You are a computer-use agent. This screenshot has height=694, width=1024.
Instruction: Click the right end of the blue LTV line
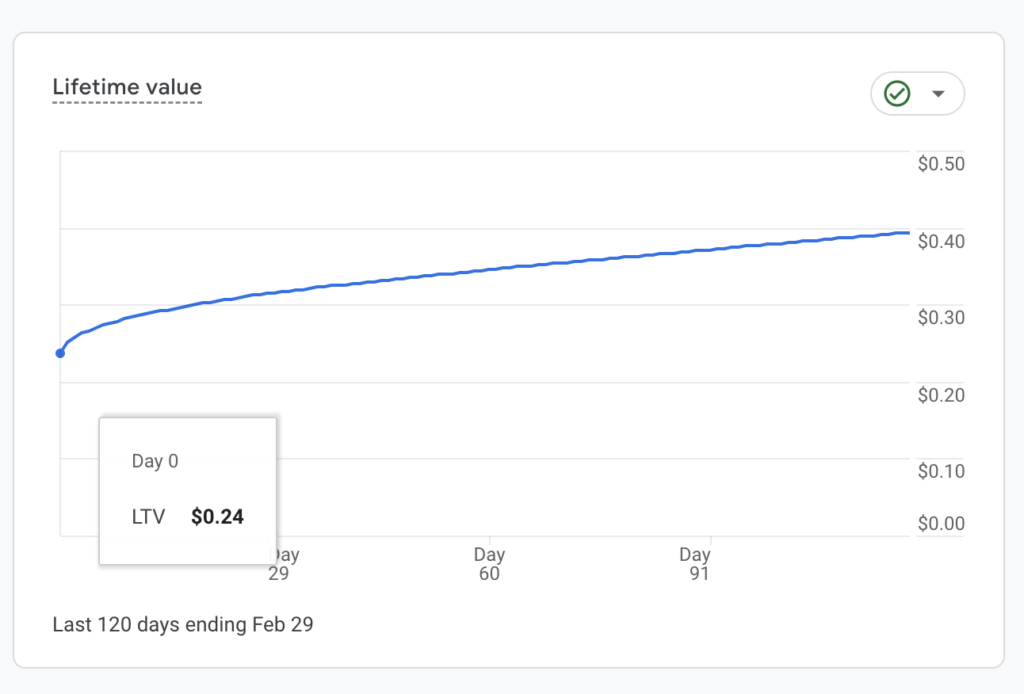[906, 233]
